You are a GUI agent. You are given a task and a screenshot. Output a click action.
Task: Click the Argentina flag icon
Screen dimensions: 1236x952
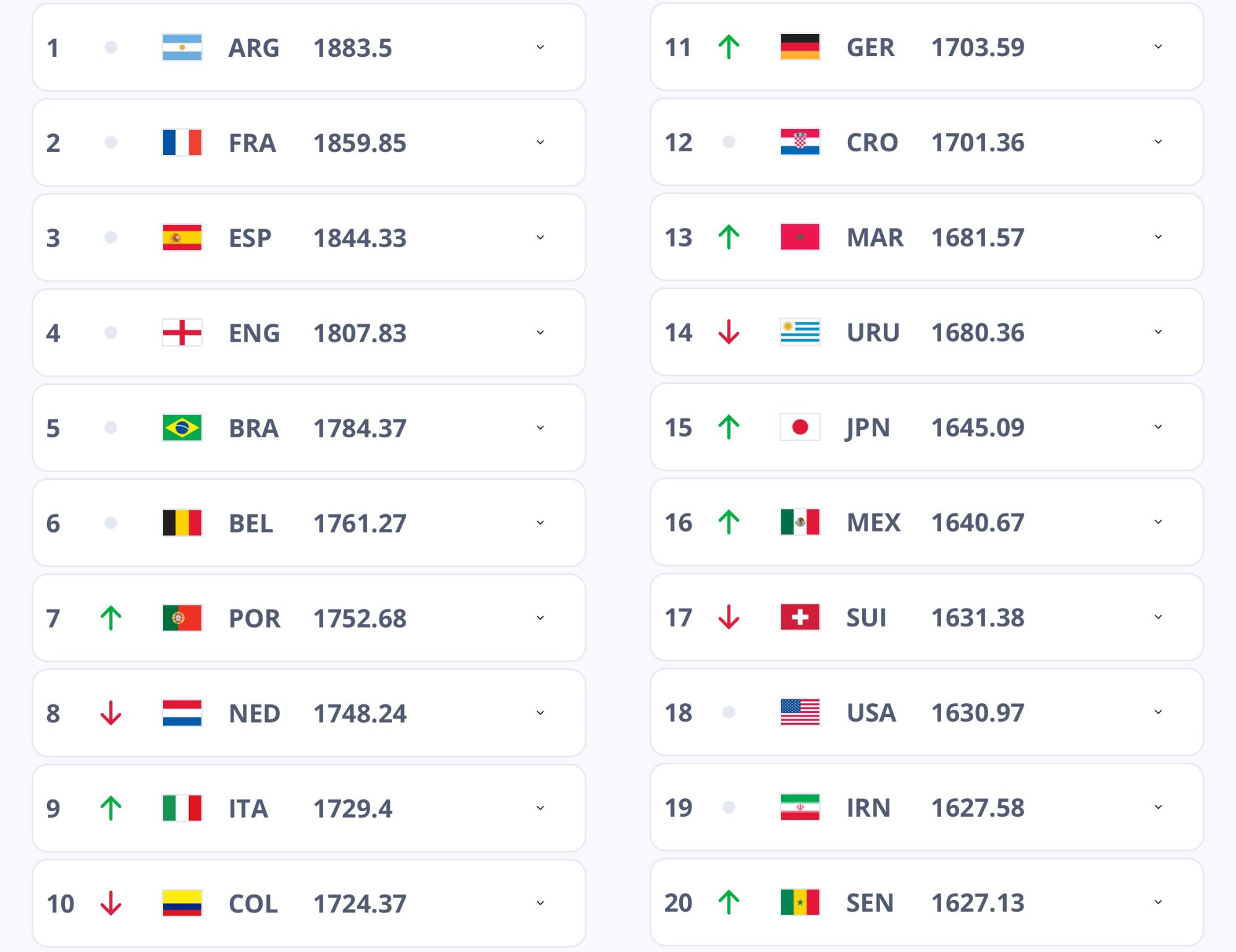(182, 48)
